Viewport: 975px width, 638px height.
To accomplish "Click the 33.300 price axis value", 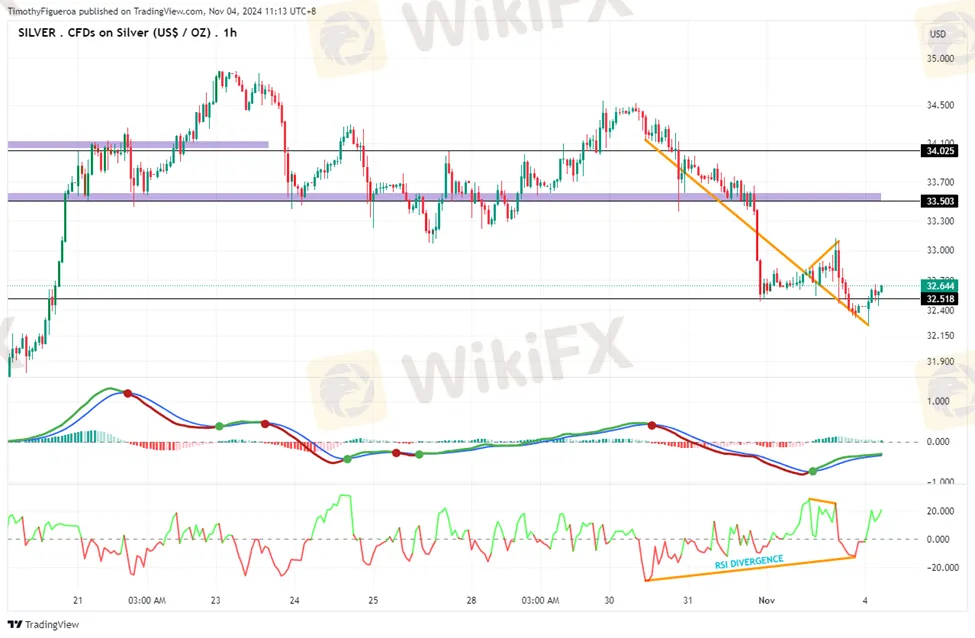I will point(940,221).
